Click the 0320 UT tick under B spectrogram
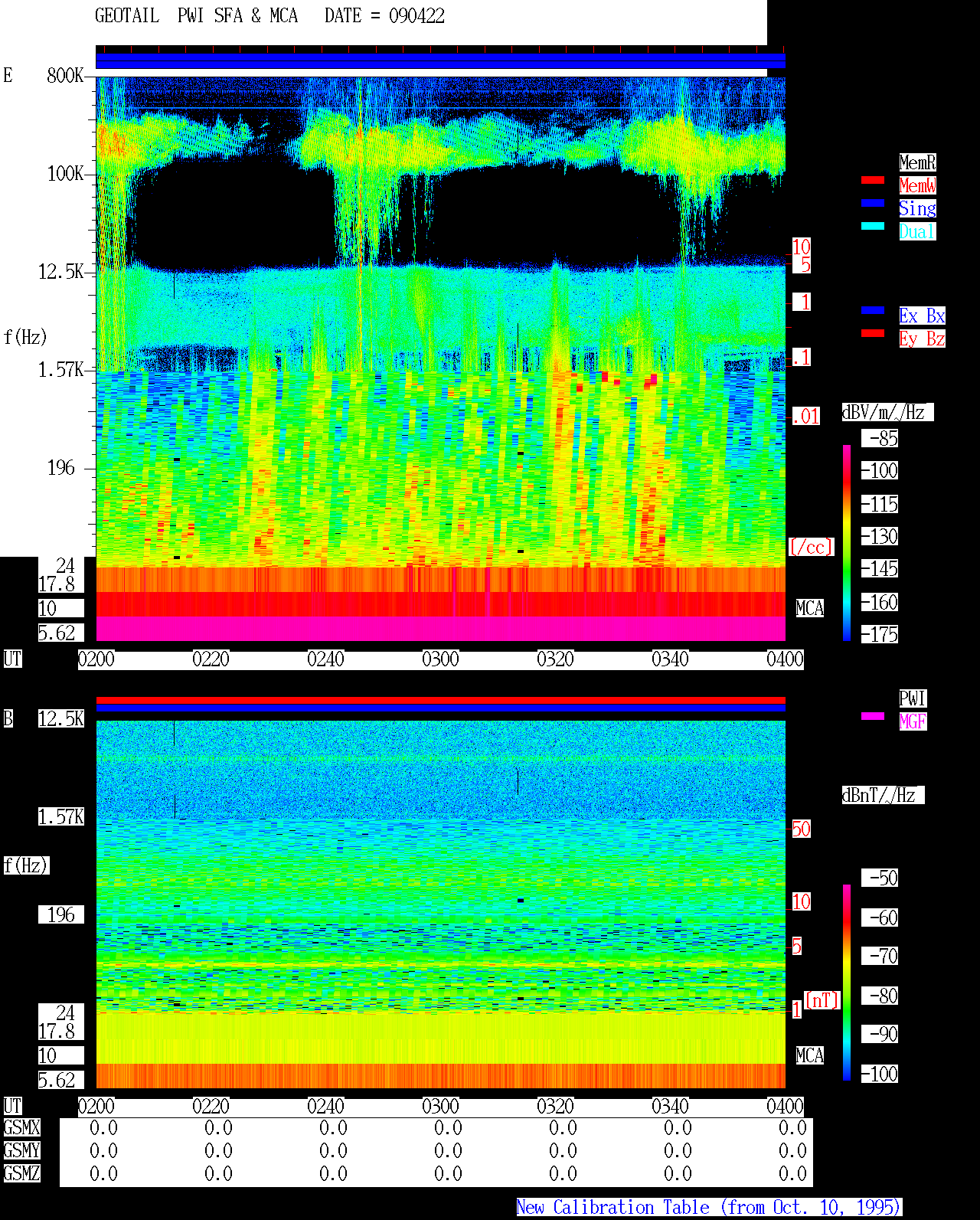The height and width of the screenshot is (1220, 980). [x=555, y=1107]
